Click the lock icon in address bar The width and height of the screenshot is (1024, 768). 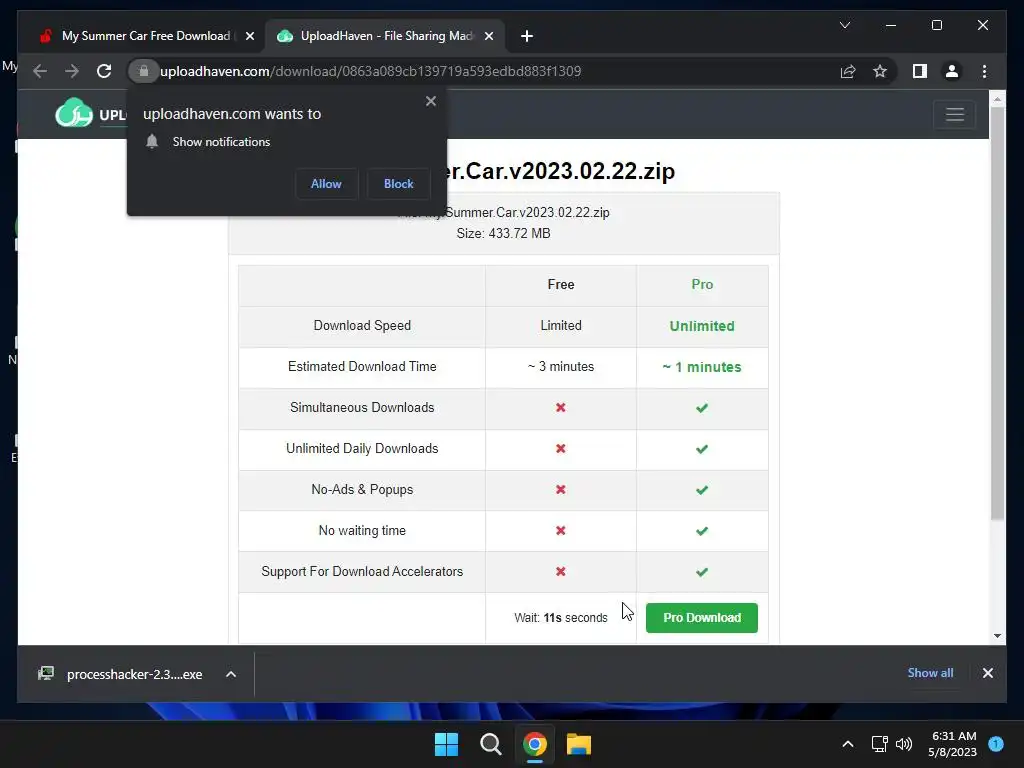[x=144, y=71]
